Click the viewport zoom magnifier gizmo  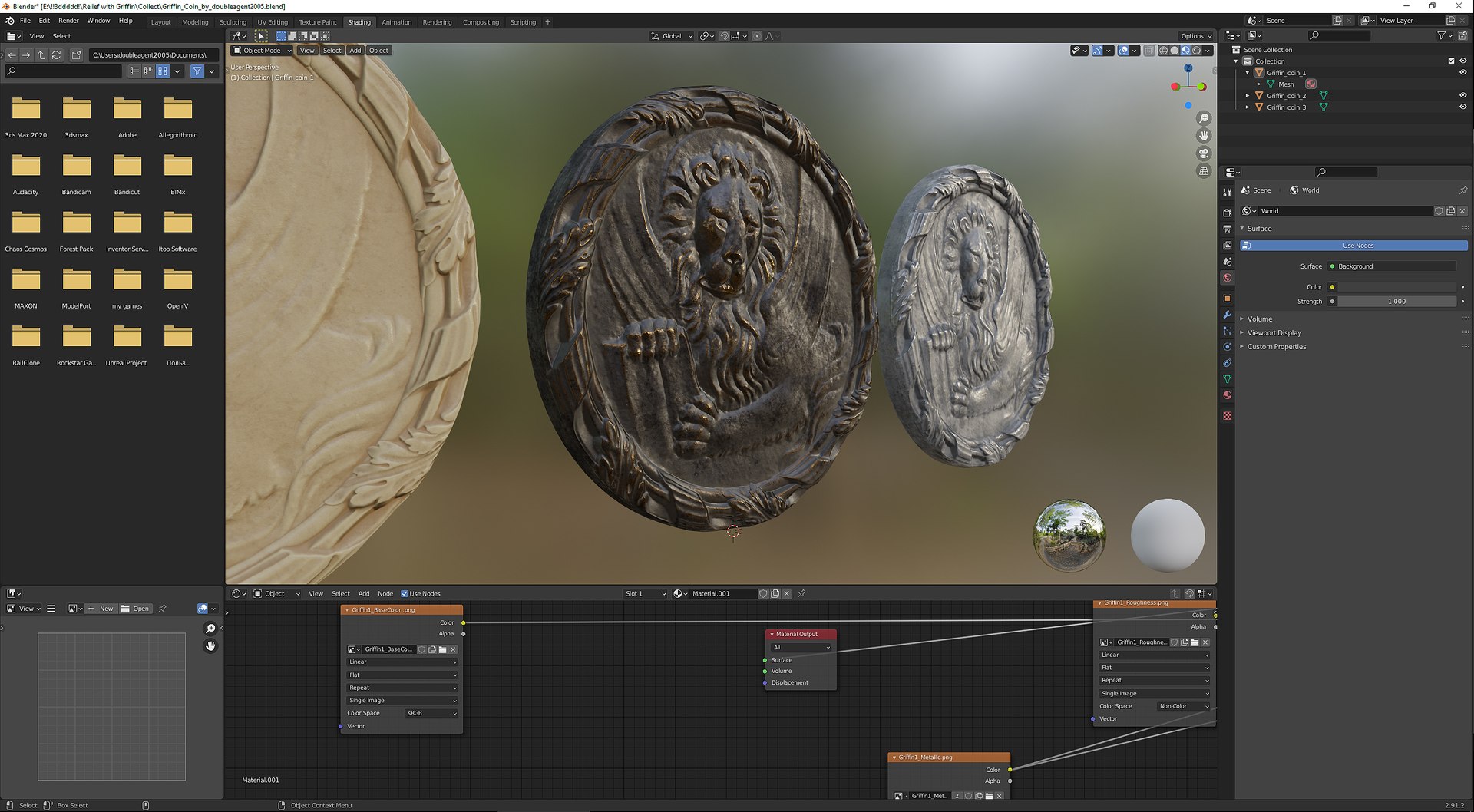click(1204, 118)
